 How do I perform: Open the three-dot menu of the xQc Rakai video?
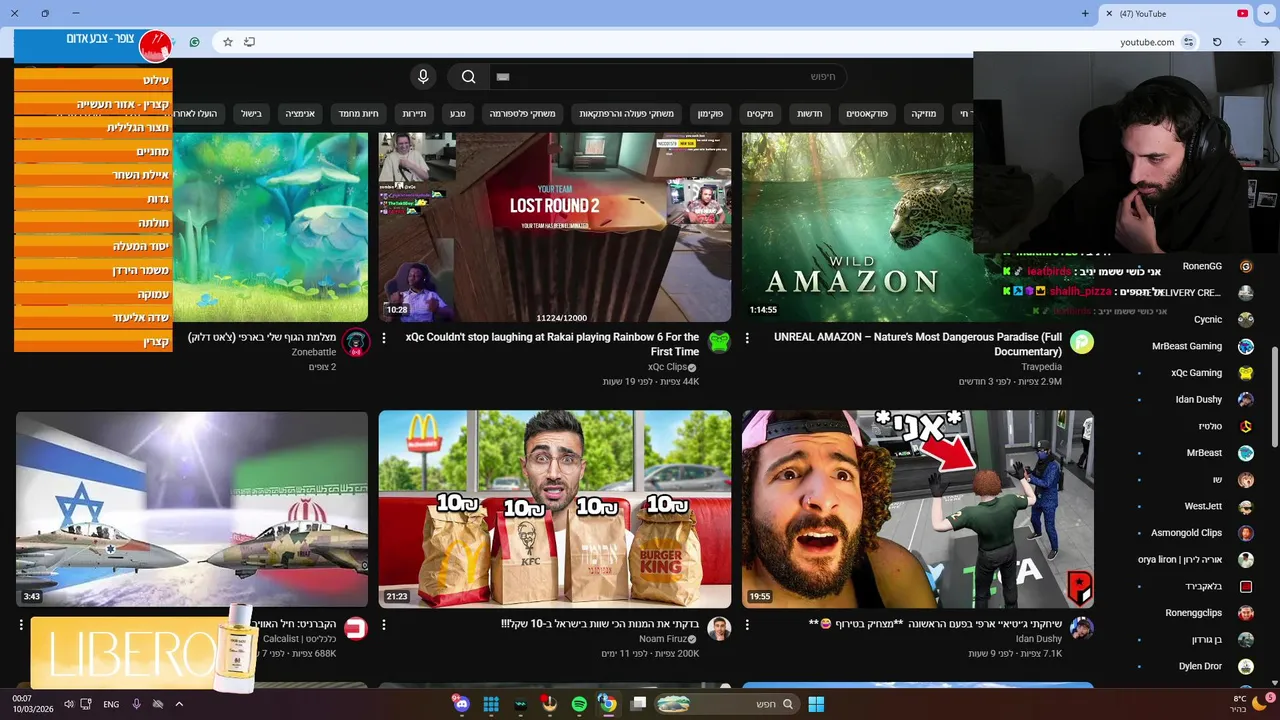coord(384,339)
